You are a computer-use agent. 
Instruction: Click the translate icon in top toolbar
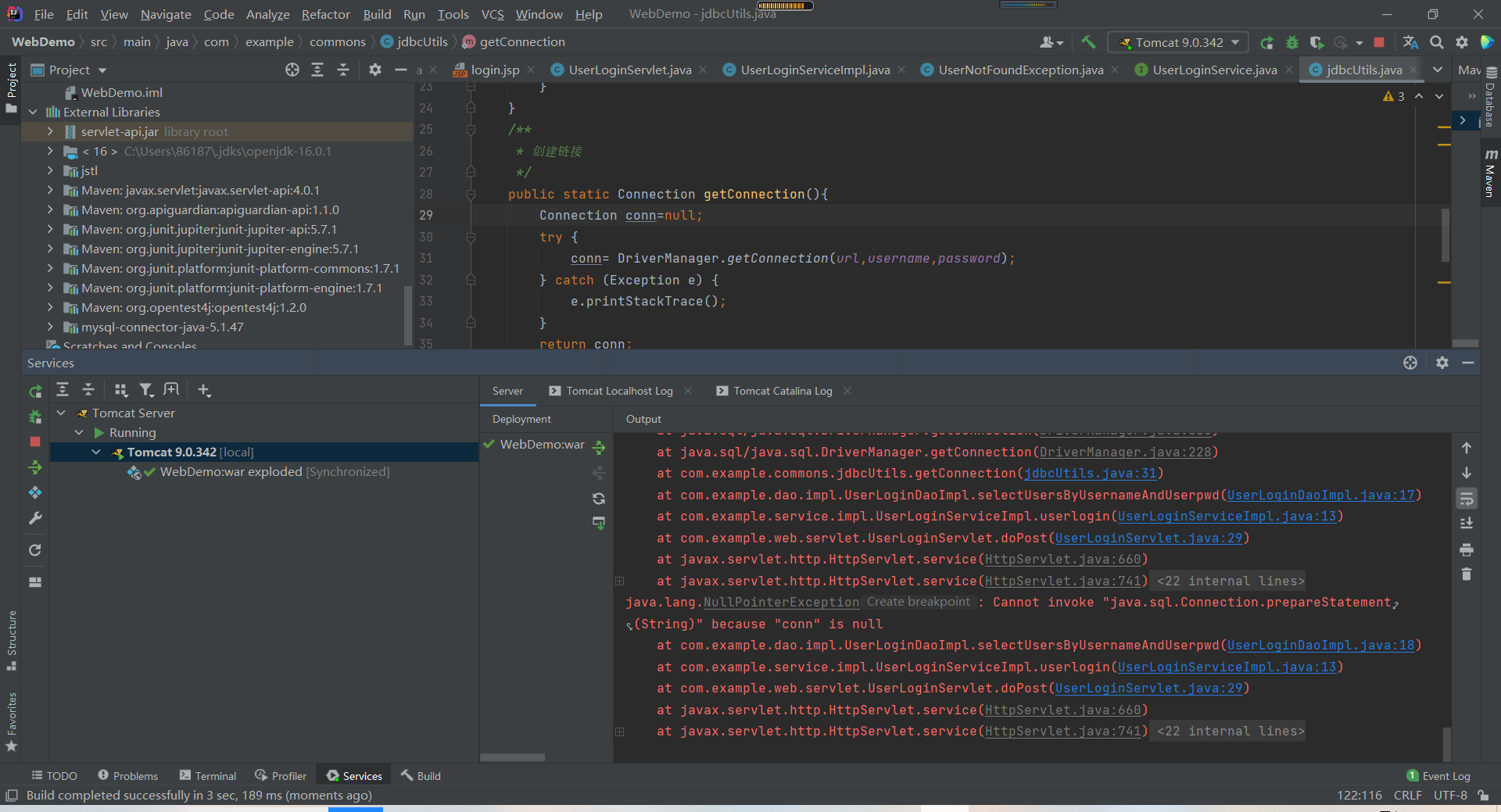pyautogui.click(x=1410, y=42)
